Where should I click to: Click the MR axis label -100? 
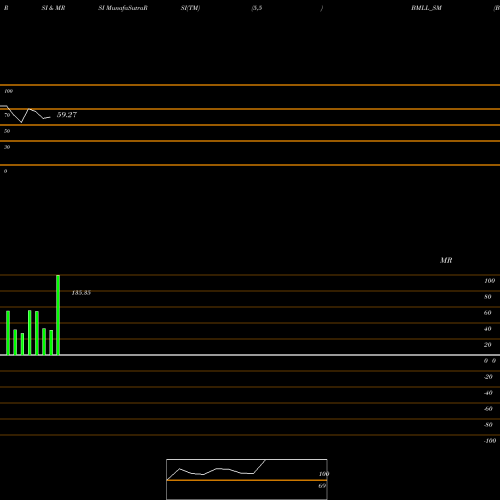(490, 441)
